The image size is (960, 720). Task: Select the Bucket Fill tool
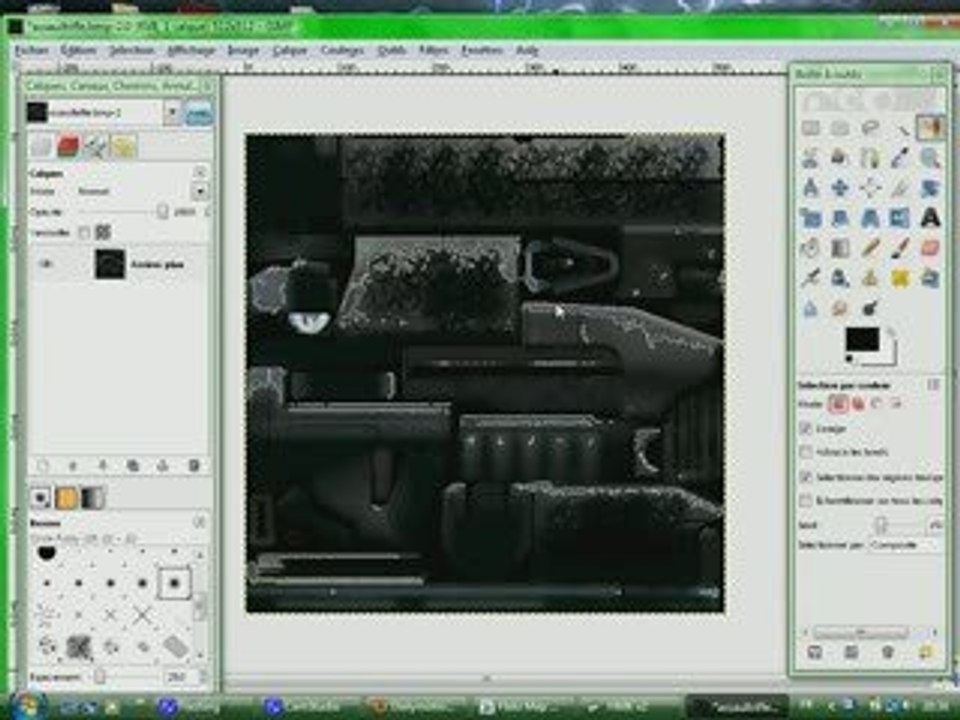coord(811,248)
